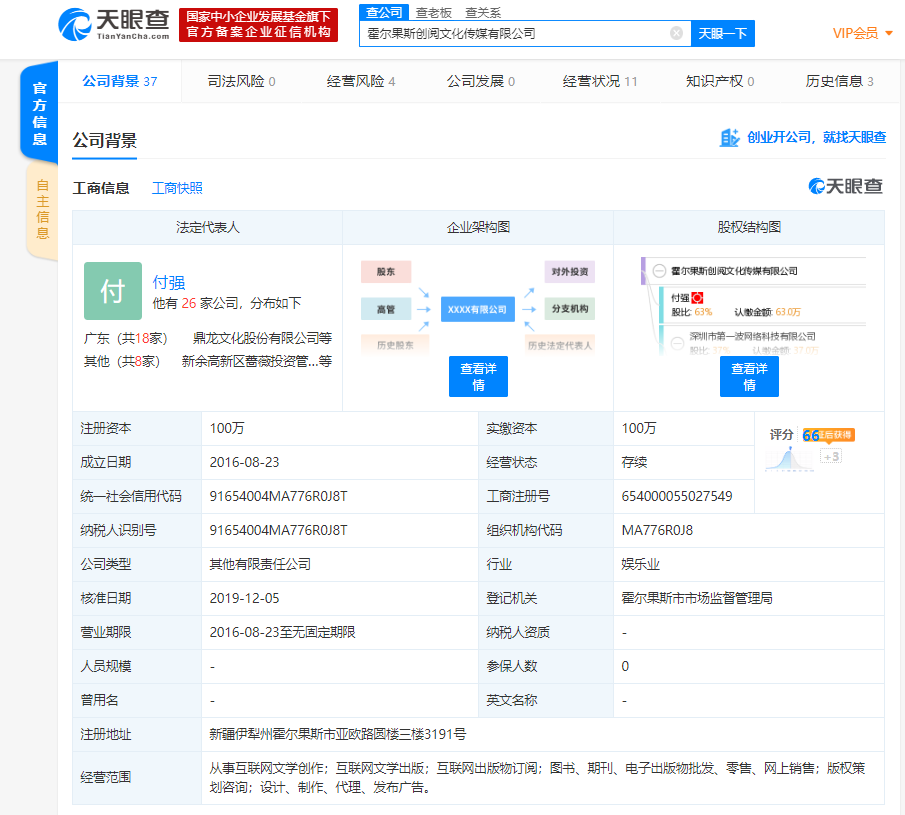Viewport: 905px width, 815px height.
Task: Click the red marker icon beside 付强 shareholder
Action: (697, 298)
